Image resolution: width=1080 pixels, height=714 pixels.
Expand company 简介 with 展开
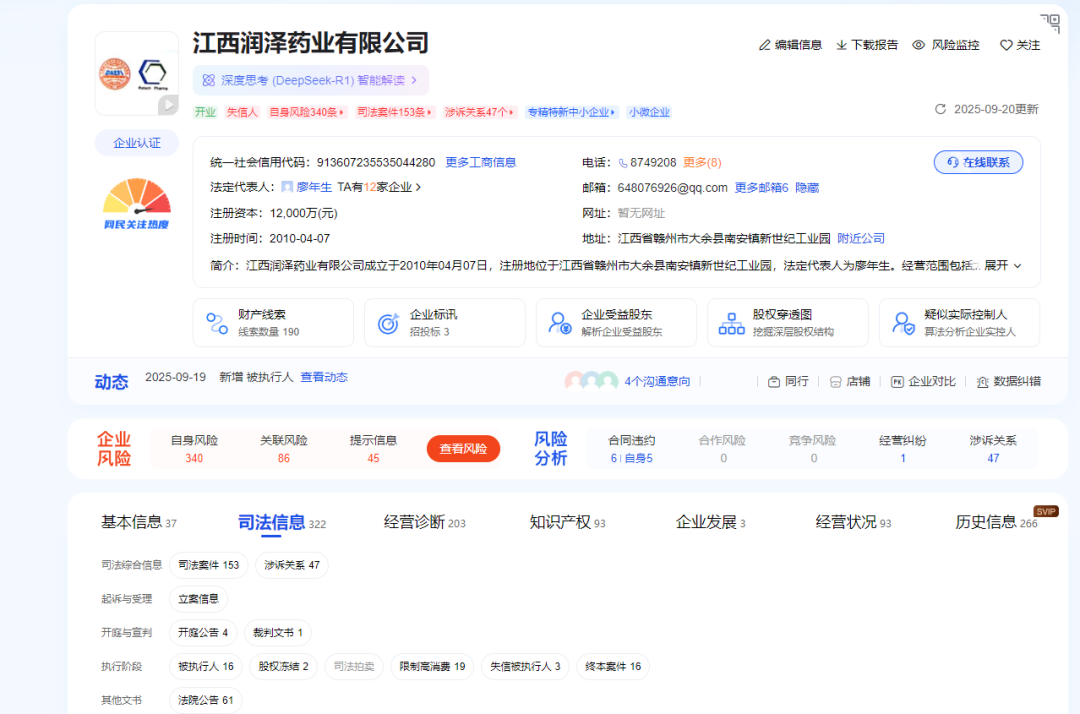pyautogui.click(x=1003, y=265)
